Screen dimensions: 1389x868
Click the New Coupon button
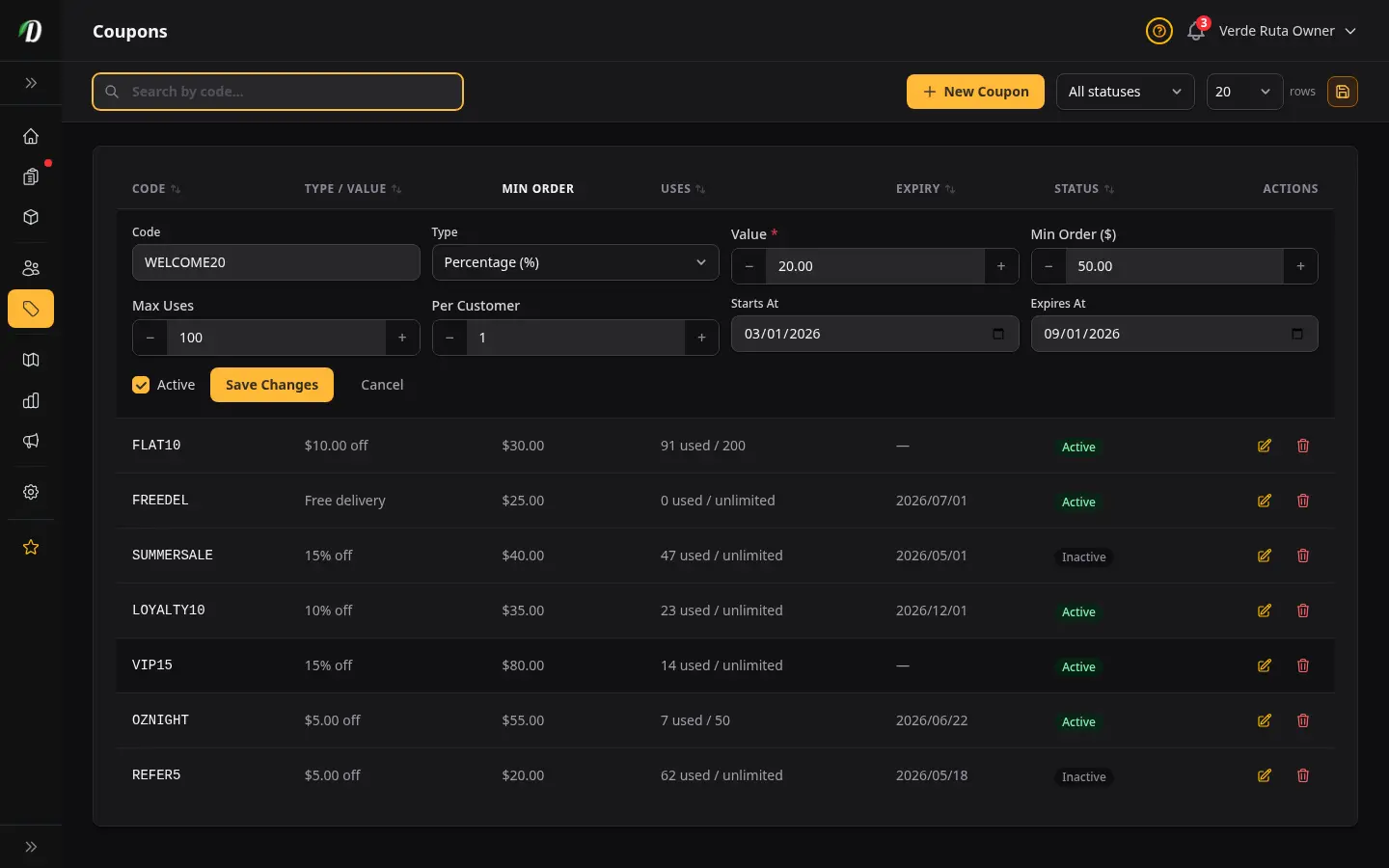975,92
